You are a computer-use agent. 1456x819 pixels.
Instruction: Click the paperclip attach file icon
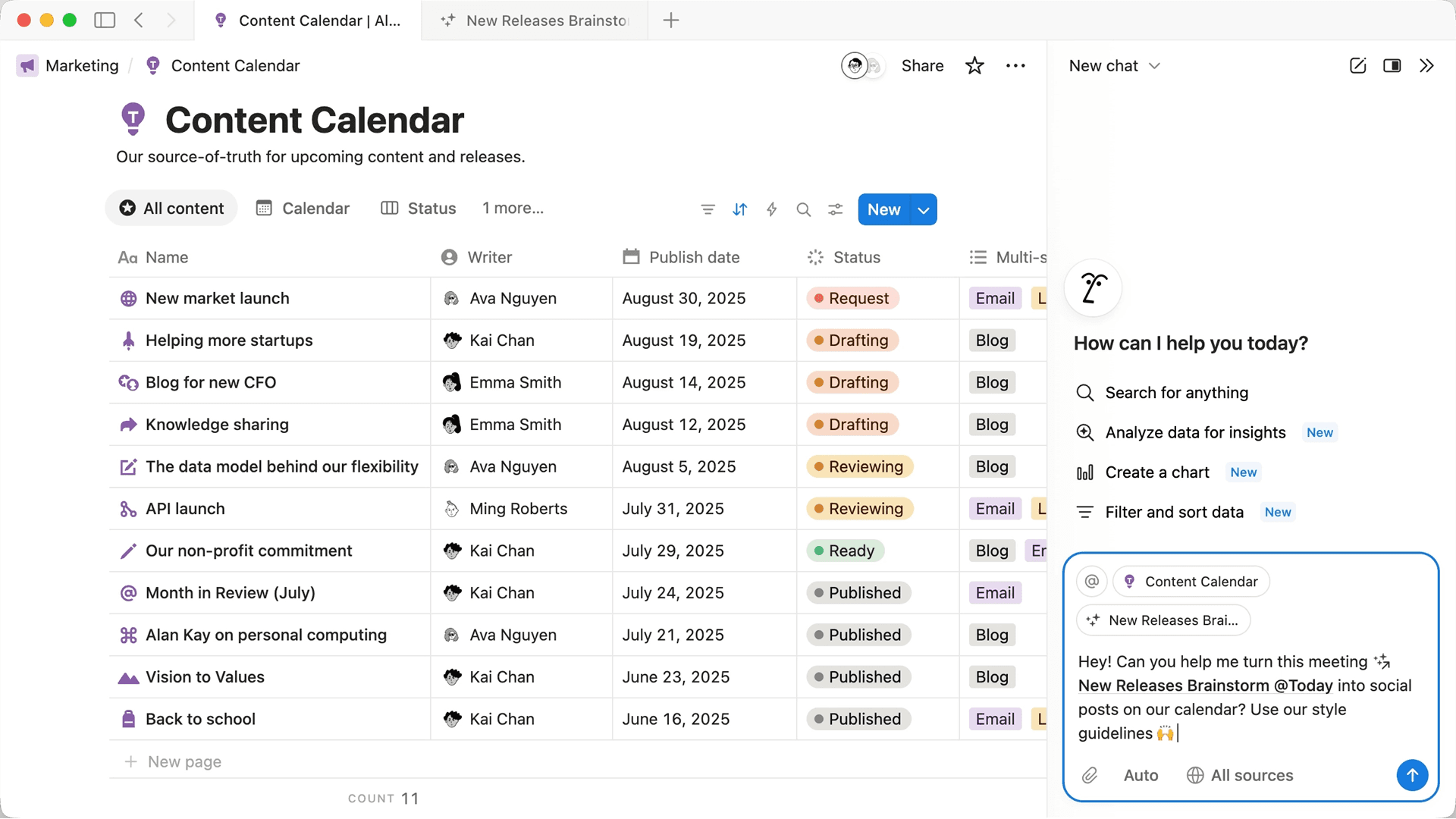pos(1090,775)
